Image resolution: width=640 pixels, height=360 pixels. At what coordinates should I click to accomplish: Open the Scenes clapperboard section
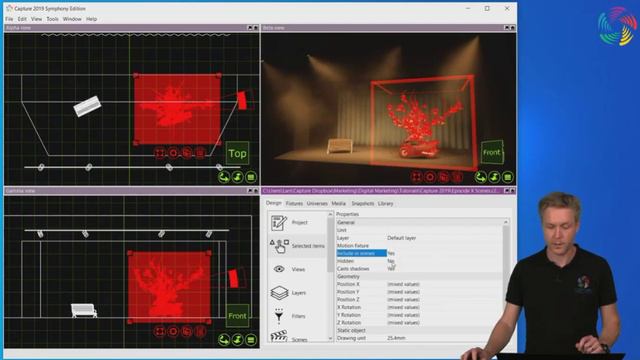(298, 337)
